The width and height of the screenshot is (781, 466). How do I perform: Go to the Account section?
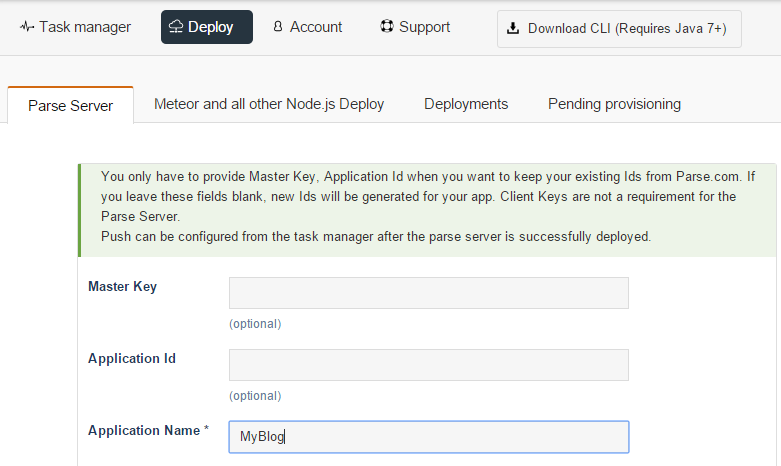[308, 27]
